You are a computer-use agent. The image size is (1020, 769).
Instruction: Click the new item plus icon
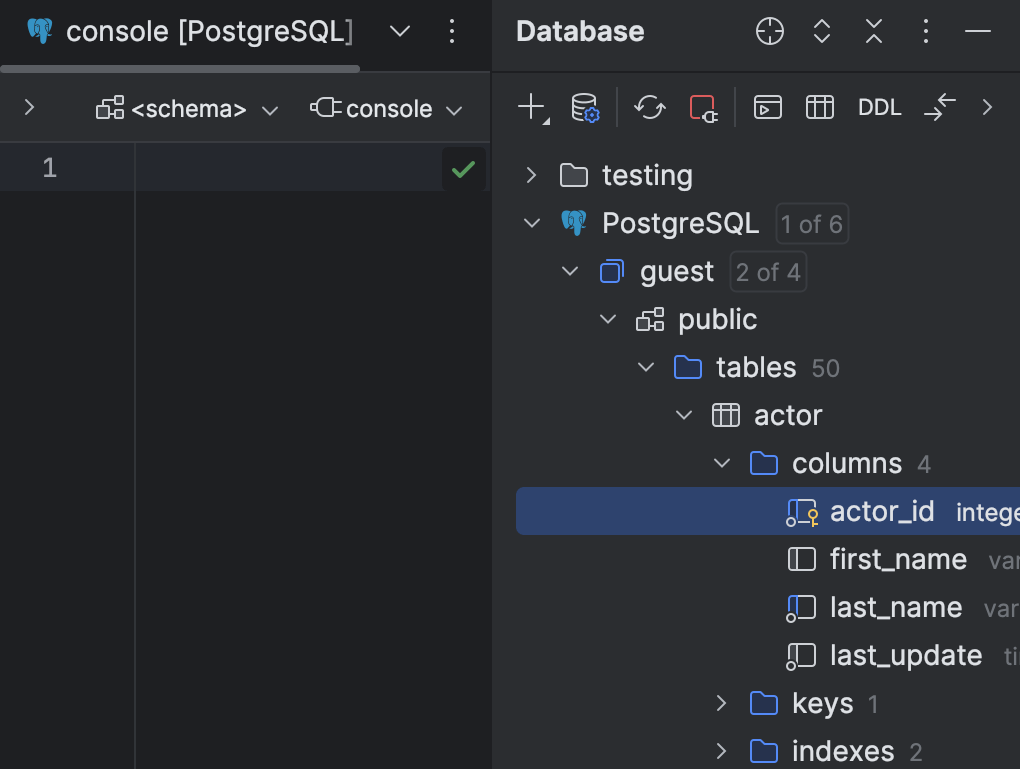[529, 107]
